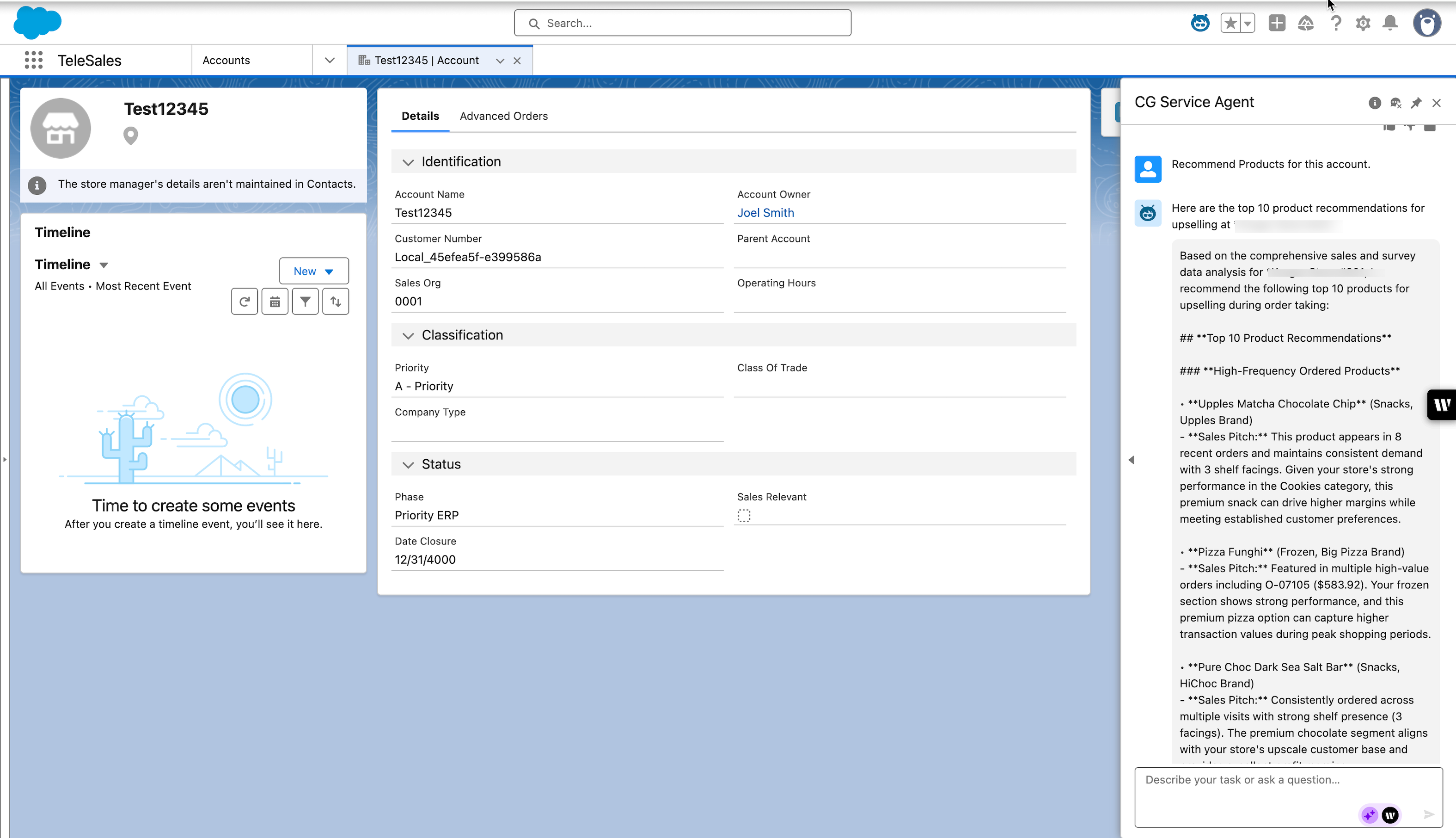
Task: Open the Einstein assistant in the header
Action: pos(1200,23)
